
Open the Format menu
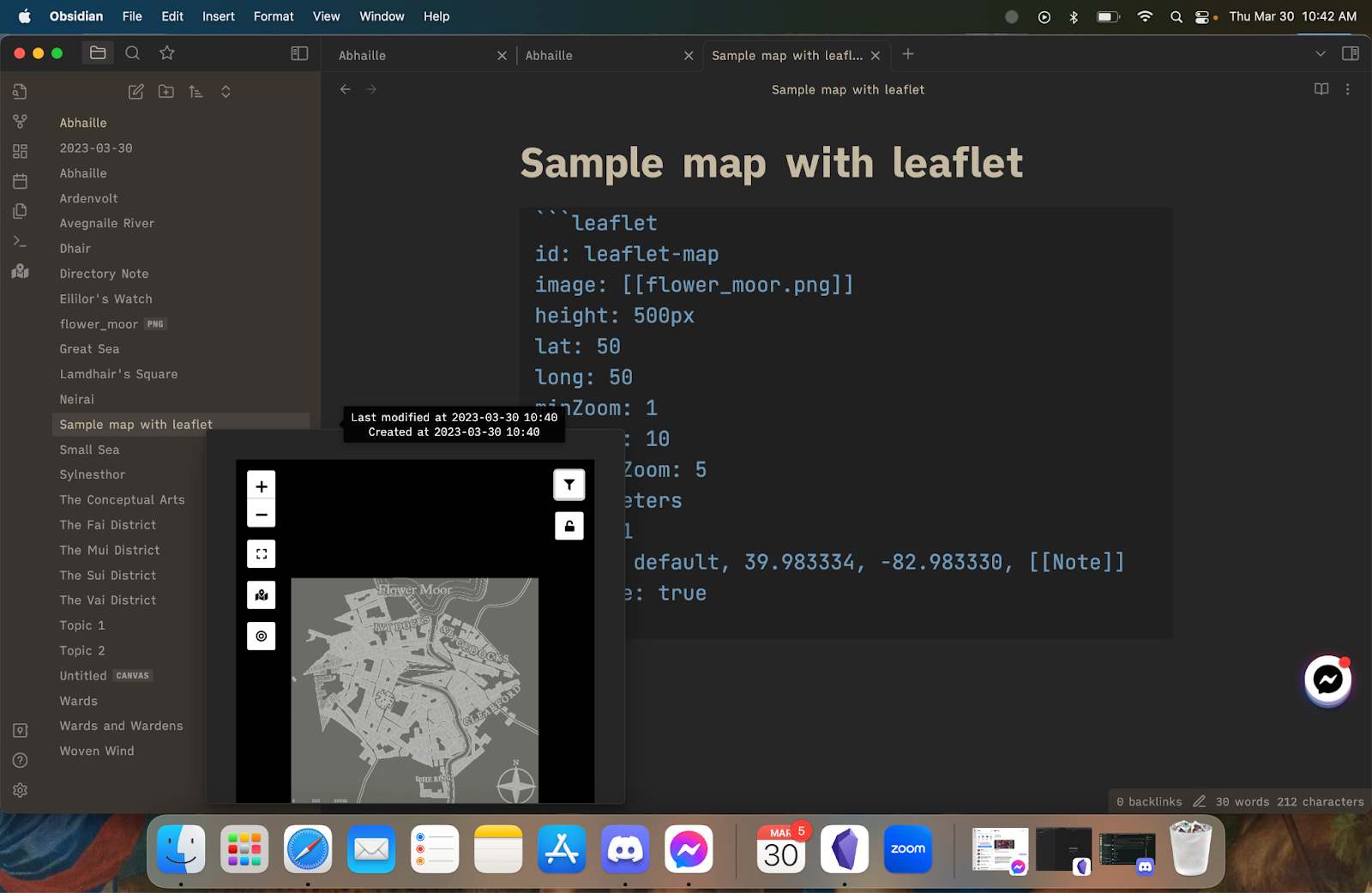pos(274,16)
